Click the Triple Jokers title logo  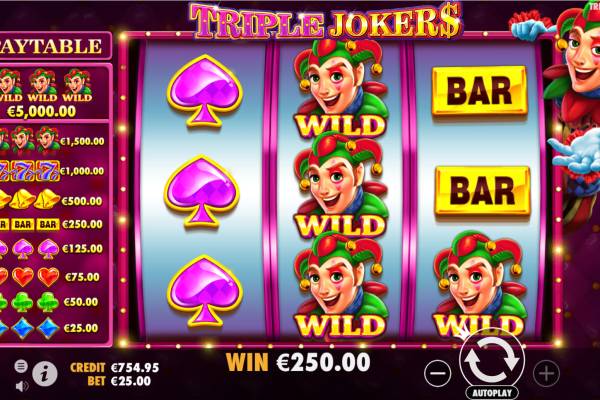tap(326, 21)
